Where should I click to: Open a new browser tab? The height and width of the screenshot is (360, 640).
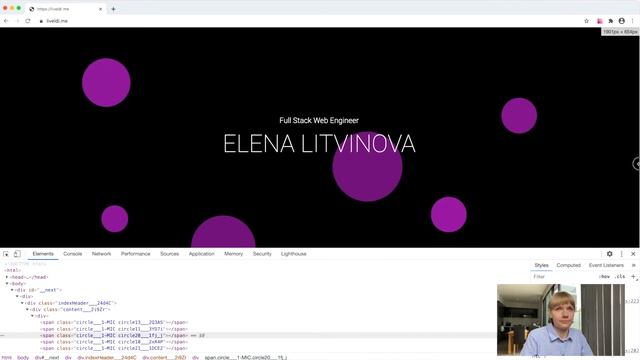[x=113, y=9]
